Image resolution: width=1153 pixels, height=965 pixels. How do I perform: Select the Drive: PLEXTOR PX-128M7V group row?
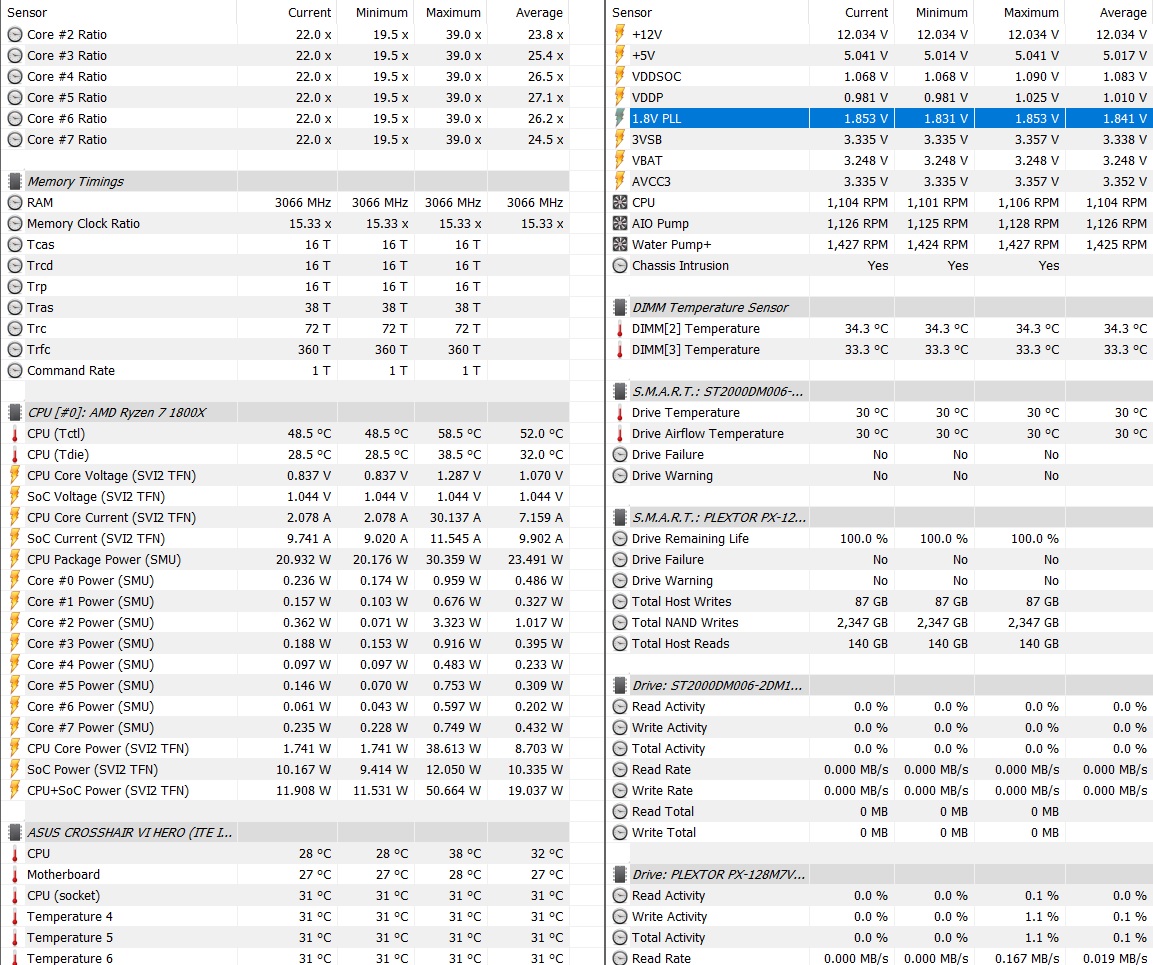click(880, 875)
